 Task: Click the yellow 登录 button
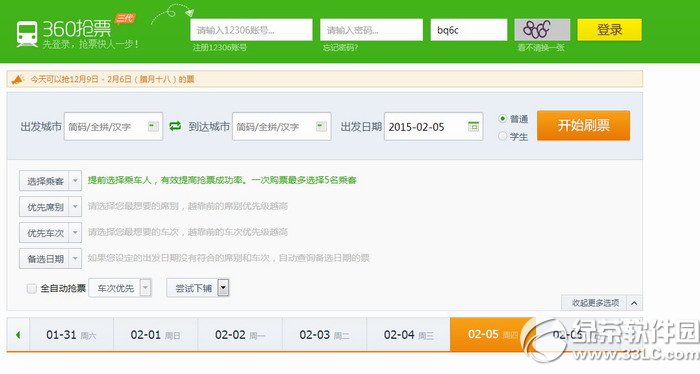pos(609,30)
